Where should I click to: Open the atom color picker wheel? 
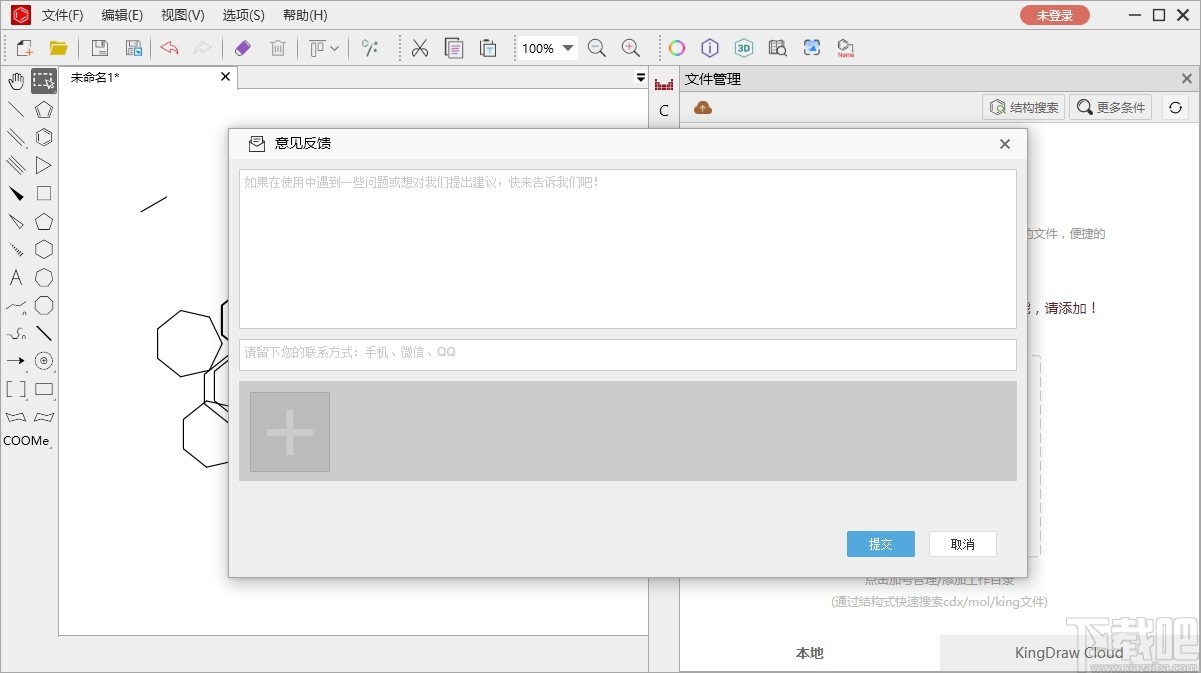(676, 47)
